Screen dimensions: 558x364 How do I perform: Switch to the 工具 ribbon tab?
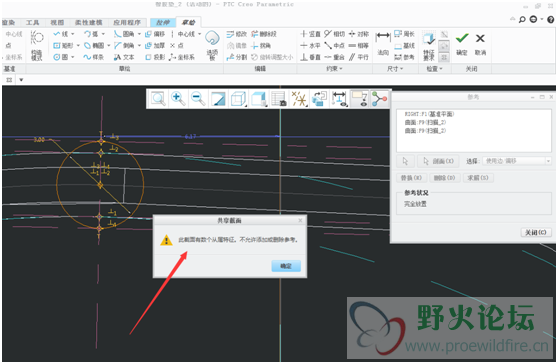point(32,22)
